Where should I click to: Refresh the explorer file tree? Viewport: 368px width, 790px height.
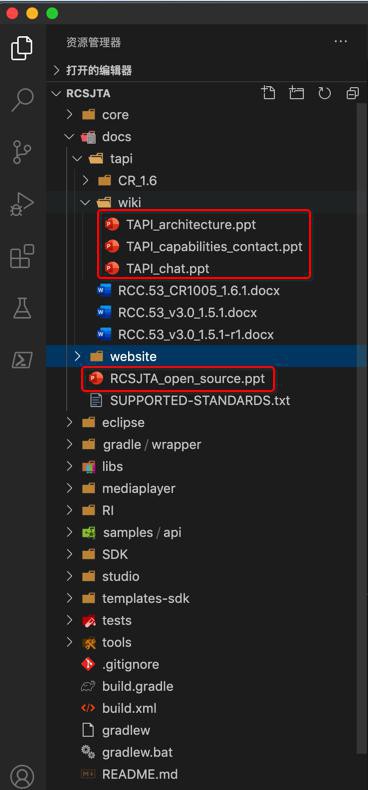coord(324,93)
